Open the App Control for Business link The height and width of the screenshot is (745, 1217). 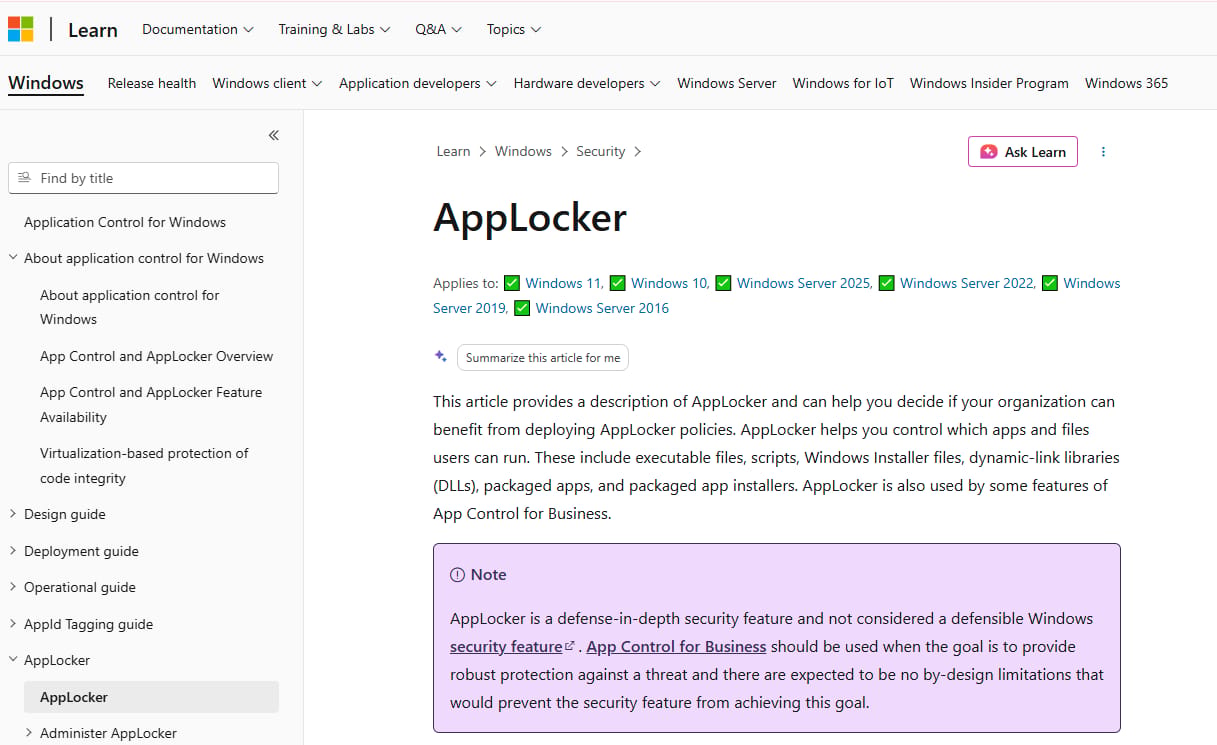(x=677, y=646)
